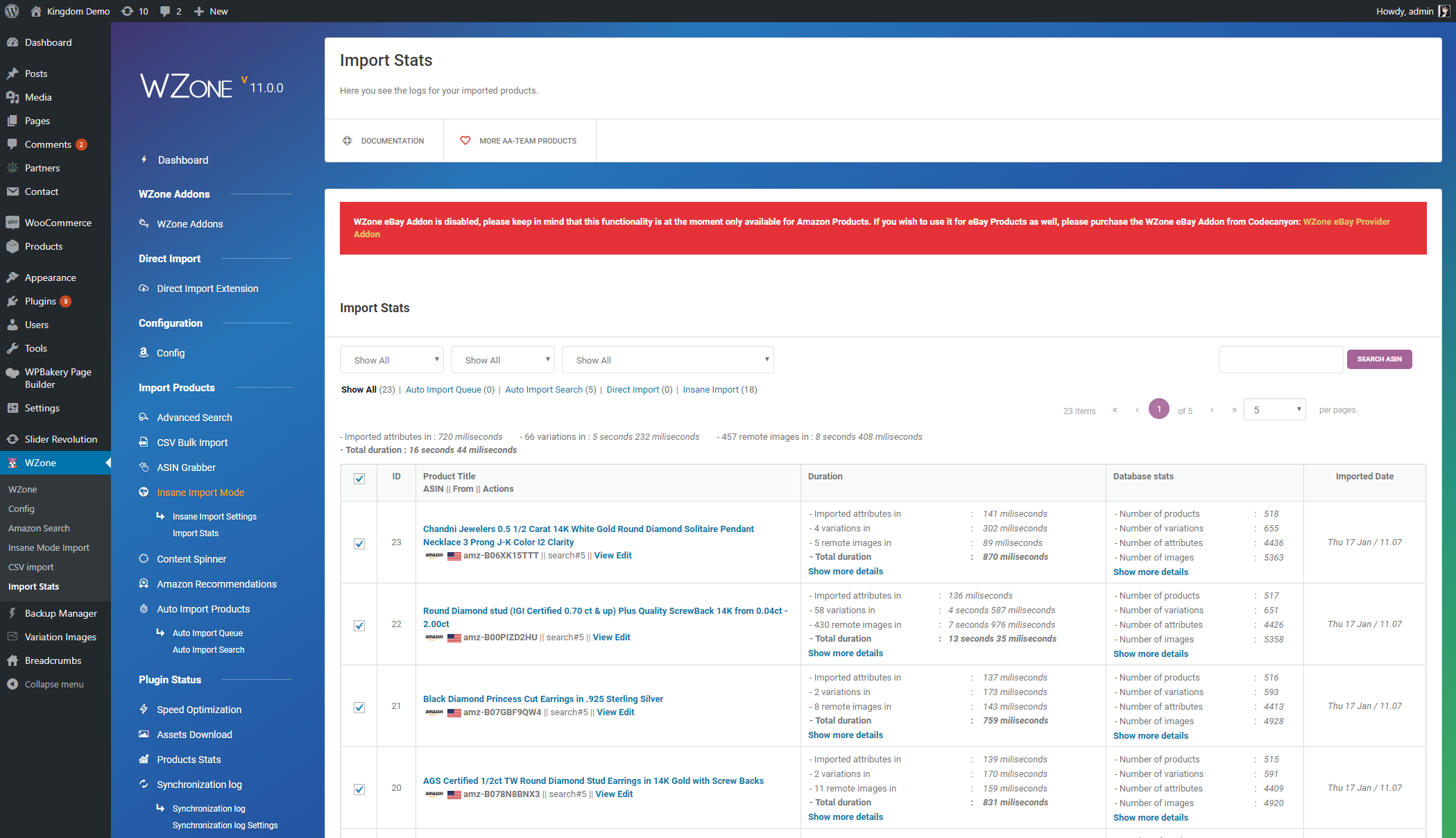Click the Collapse menu arrow icon
Viewport: 1456px width, 838px height.
(12, 684)
